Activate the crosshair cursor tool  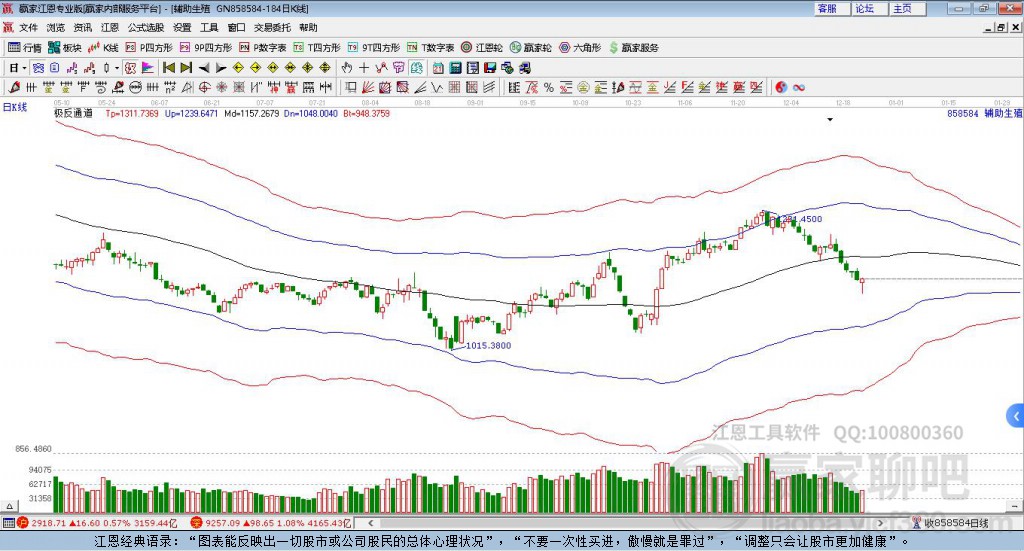(364, 68)
